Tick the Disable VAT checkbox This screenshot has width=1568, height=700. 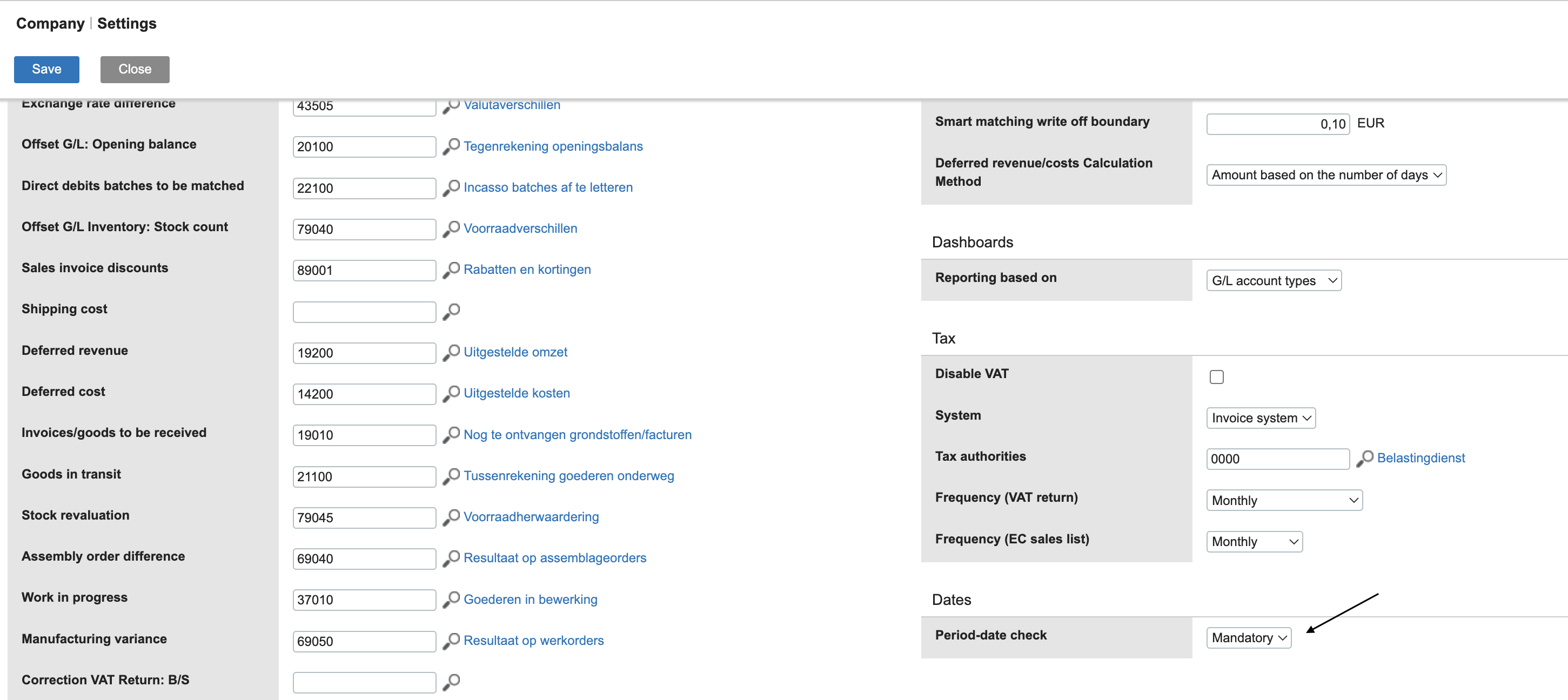click(x=1216, y=378)
